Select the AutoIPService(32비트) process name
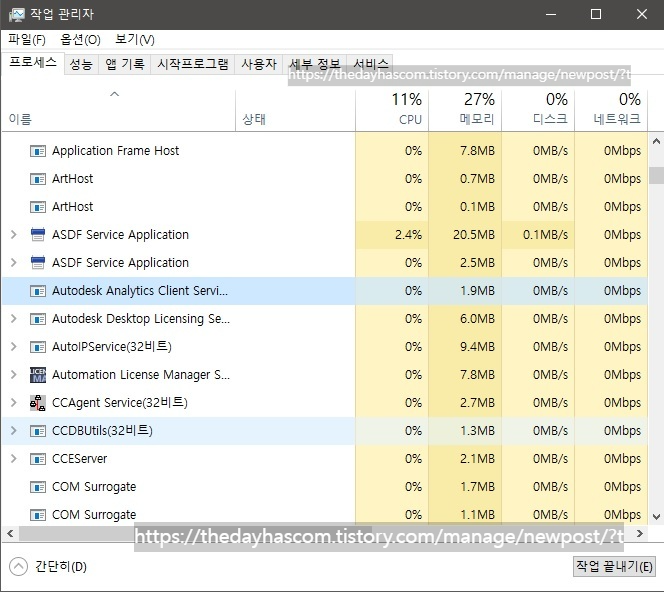664x592 pixels. (112, 347)
